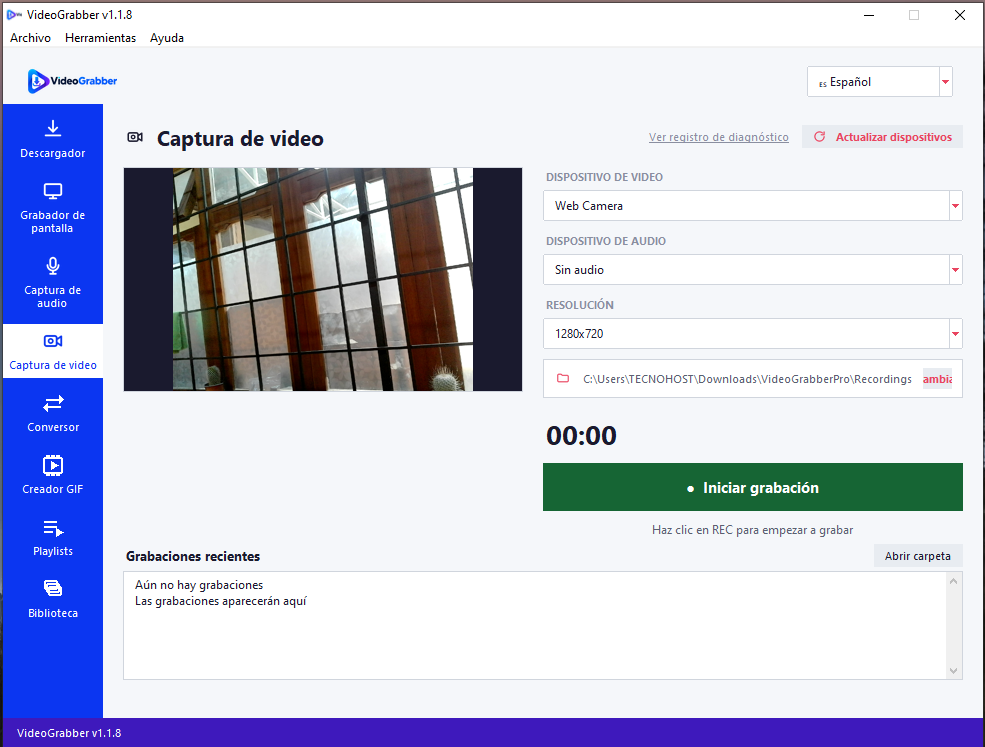Click the Playlists sidebar label
985x747 pixels.
click(x=53, y=551)
